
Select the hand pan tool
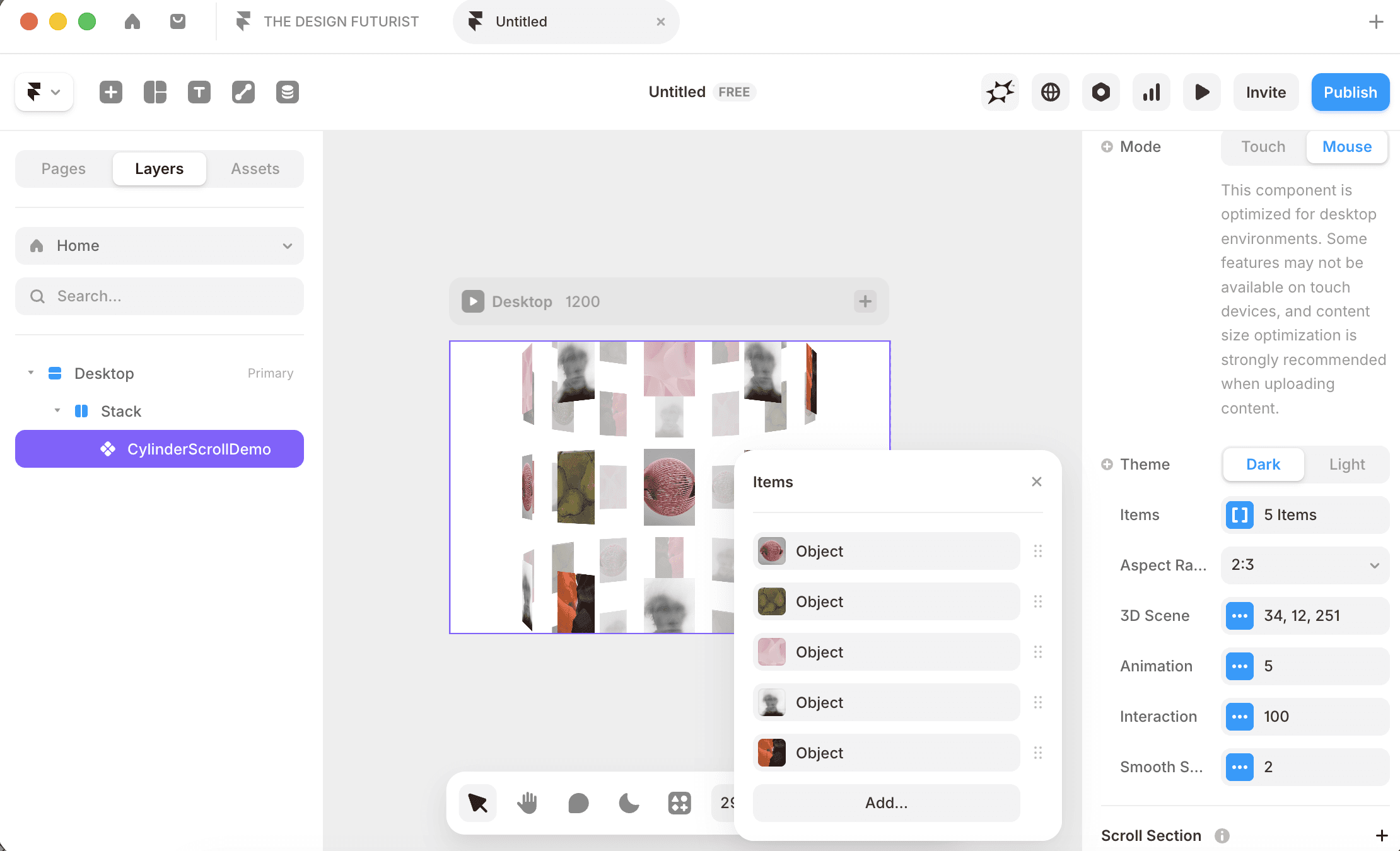click(527, 803)
